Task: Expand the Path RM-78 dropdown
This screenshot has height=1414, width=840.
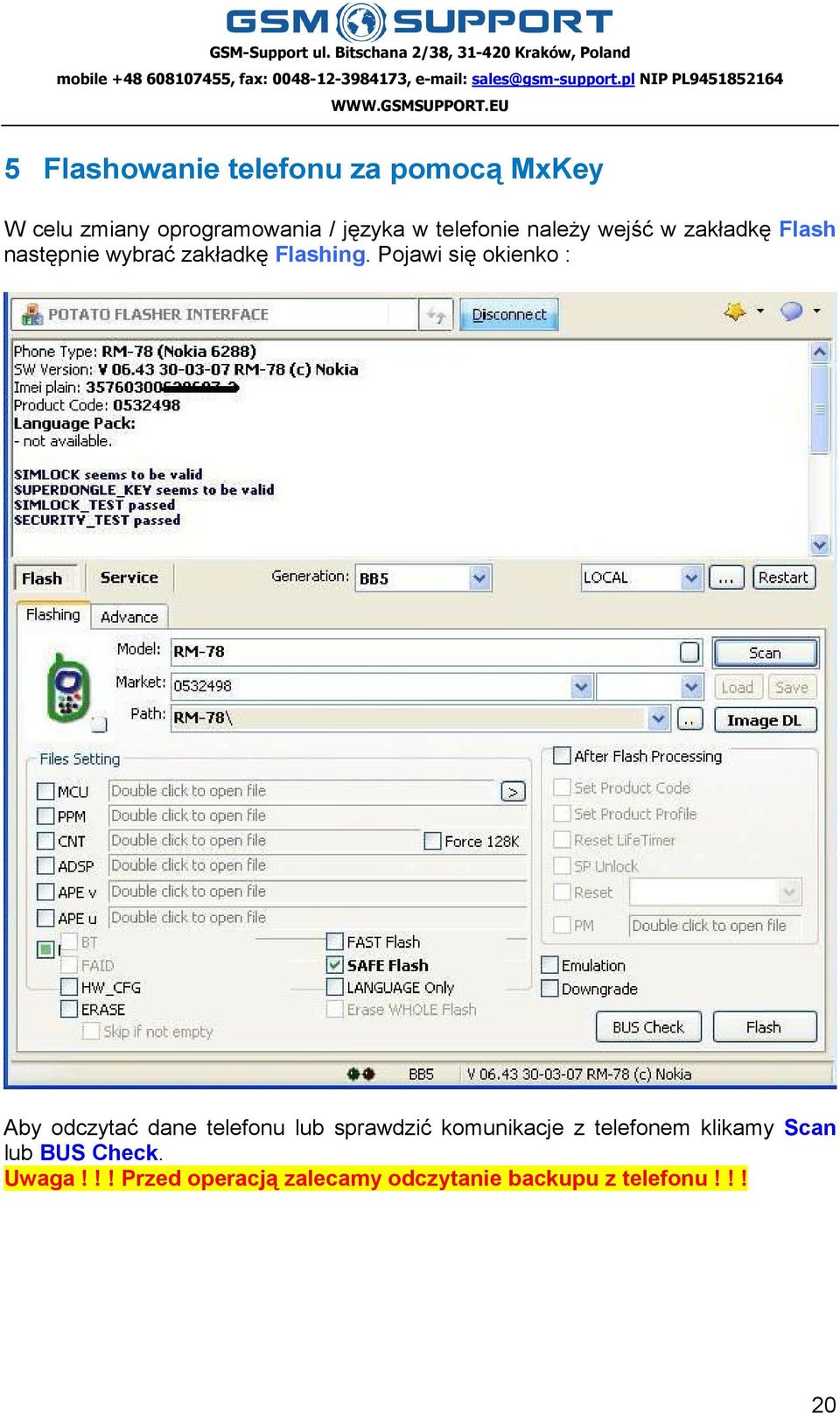Action: tap(659, 719)
